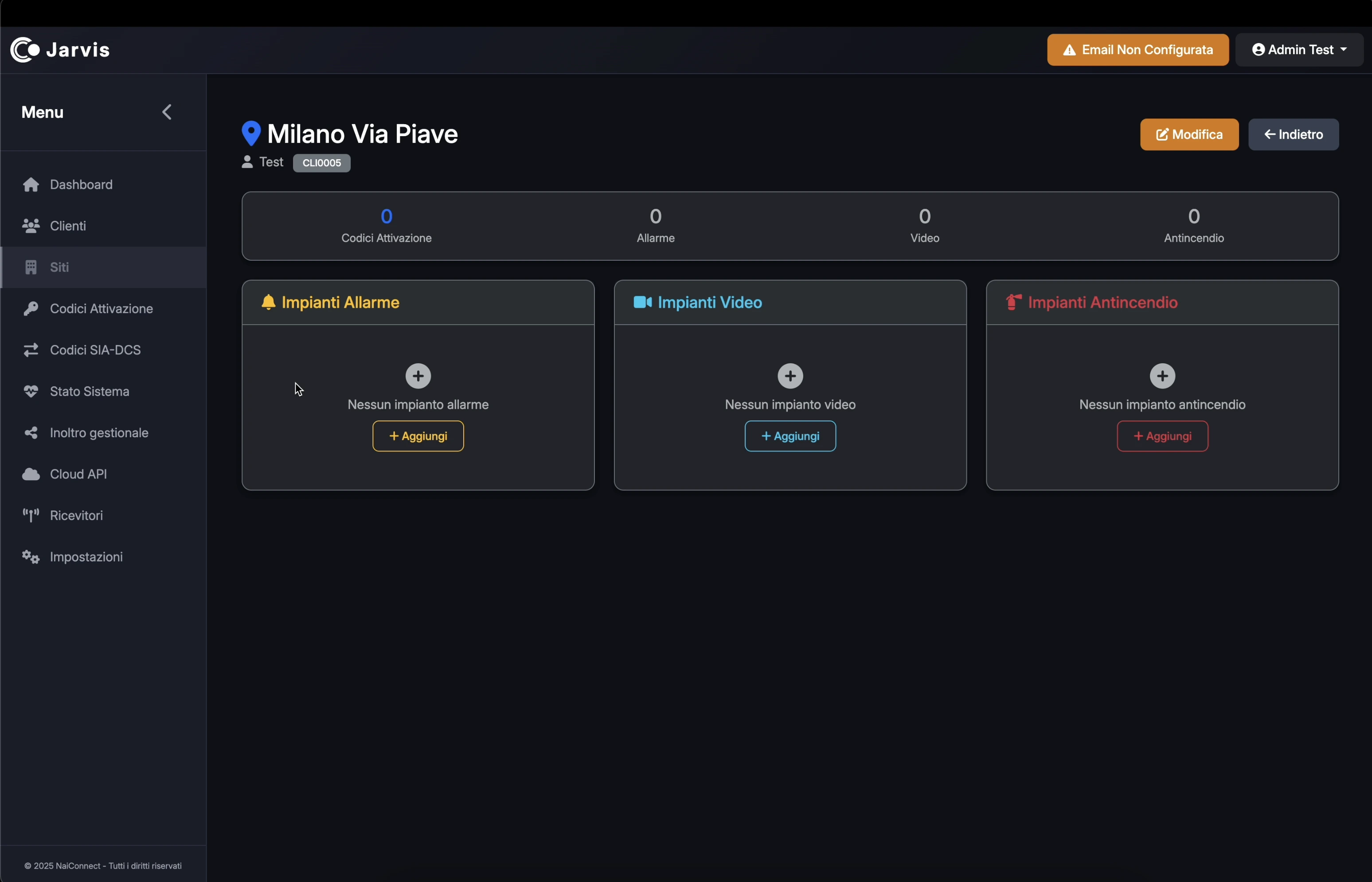Click the Email Non Configurata warning
The width and height of the screenshot is (1372, 882).
point(1137,50)
